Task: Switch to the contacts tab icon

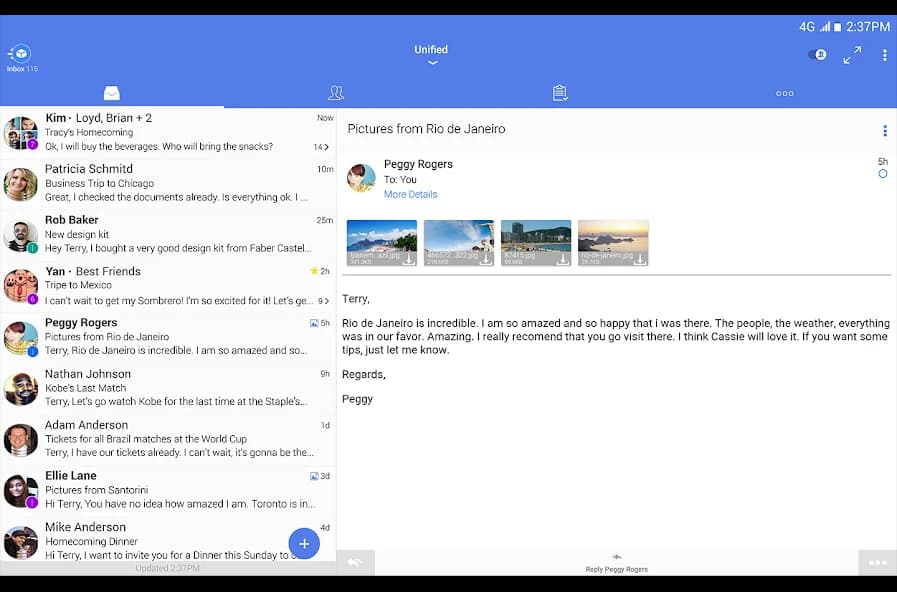Action: (x=336, y=92)
